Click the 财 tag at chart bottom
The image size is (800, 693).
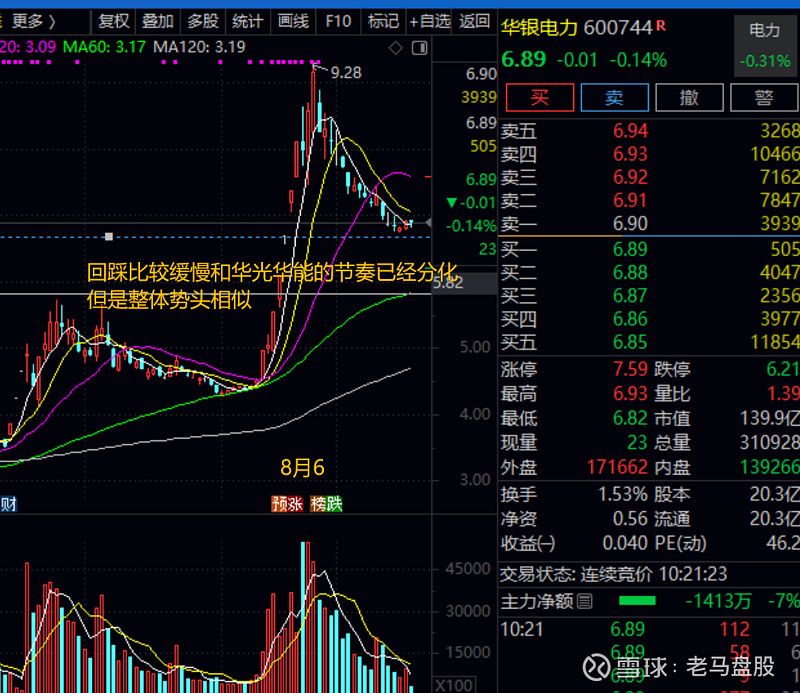(9, 504)
